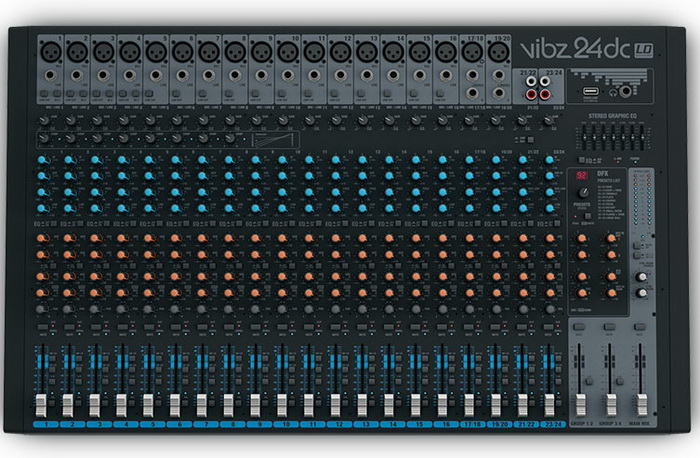This screenshot has width=700, height=458.
Task: Click the lowest blue EQ knob of channel 14
Action: coord(389,208)
